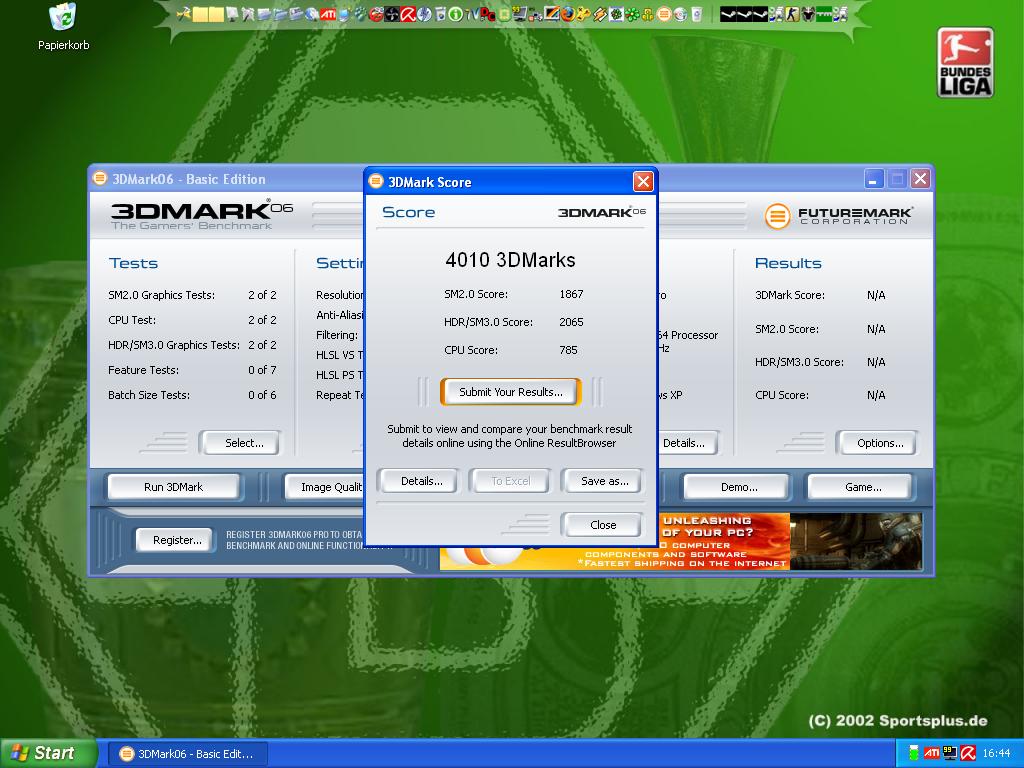This screenshot has height=768, width=1024.
Task: Open Avira red umbrella icon in top dock
Action: click(x=408, y=14)
